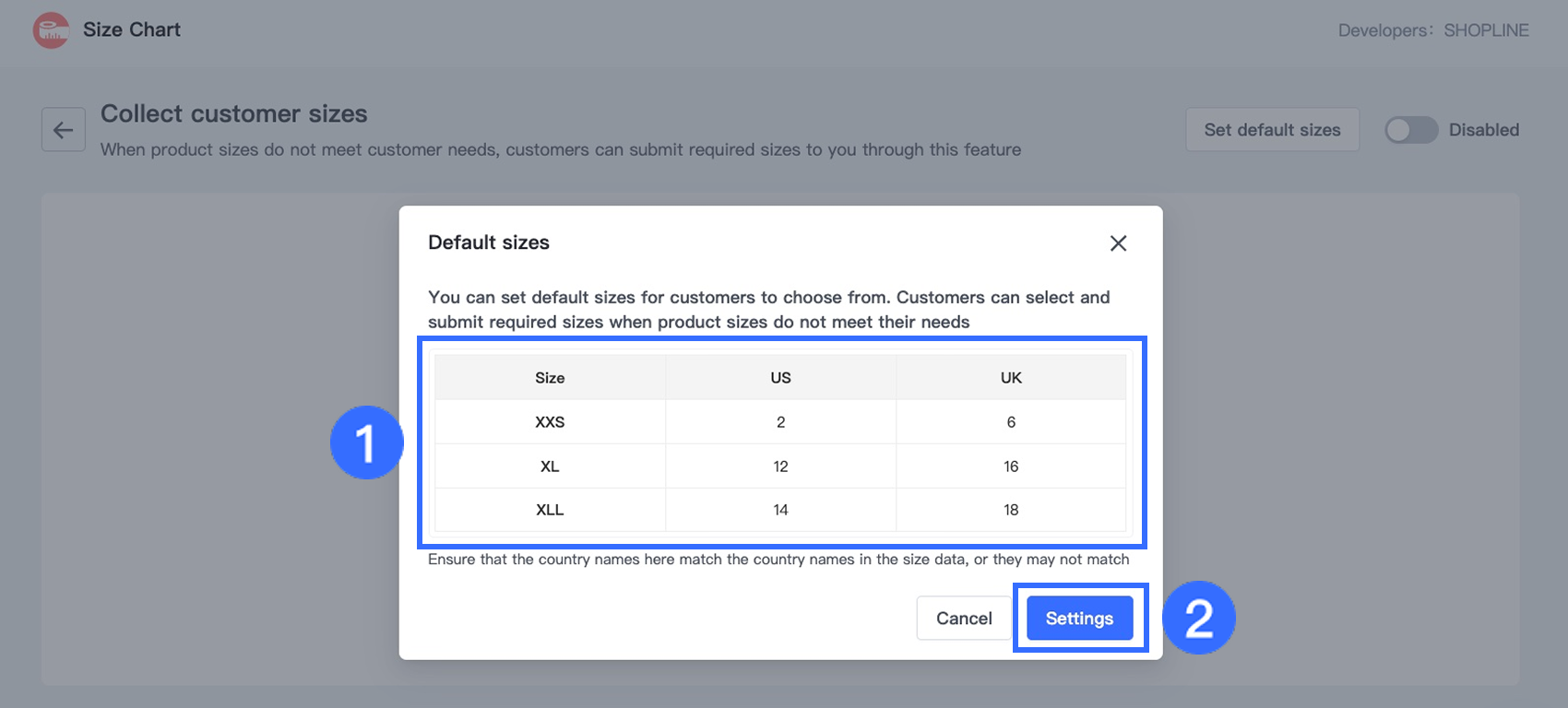
Task: Click UK value 16 in XL row
Action: click(x=1011, y=466)
